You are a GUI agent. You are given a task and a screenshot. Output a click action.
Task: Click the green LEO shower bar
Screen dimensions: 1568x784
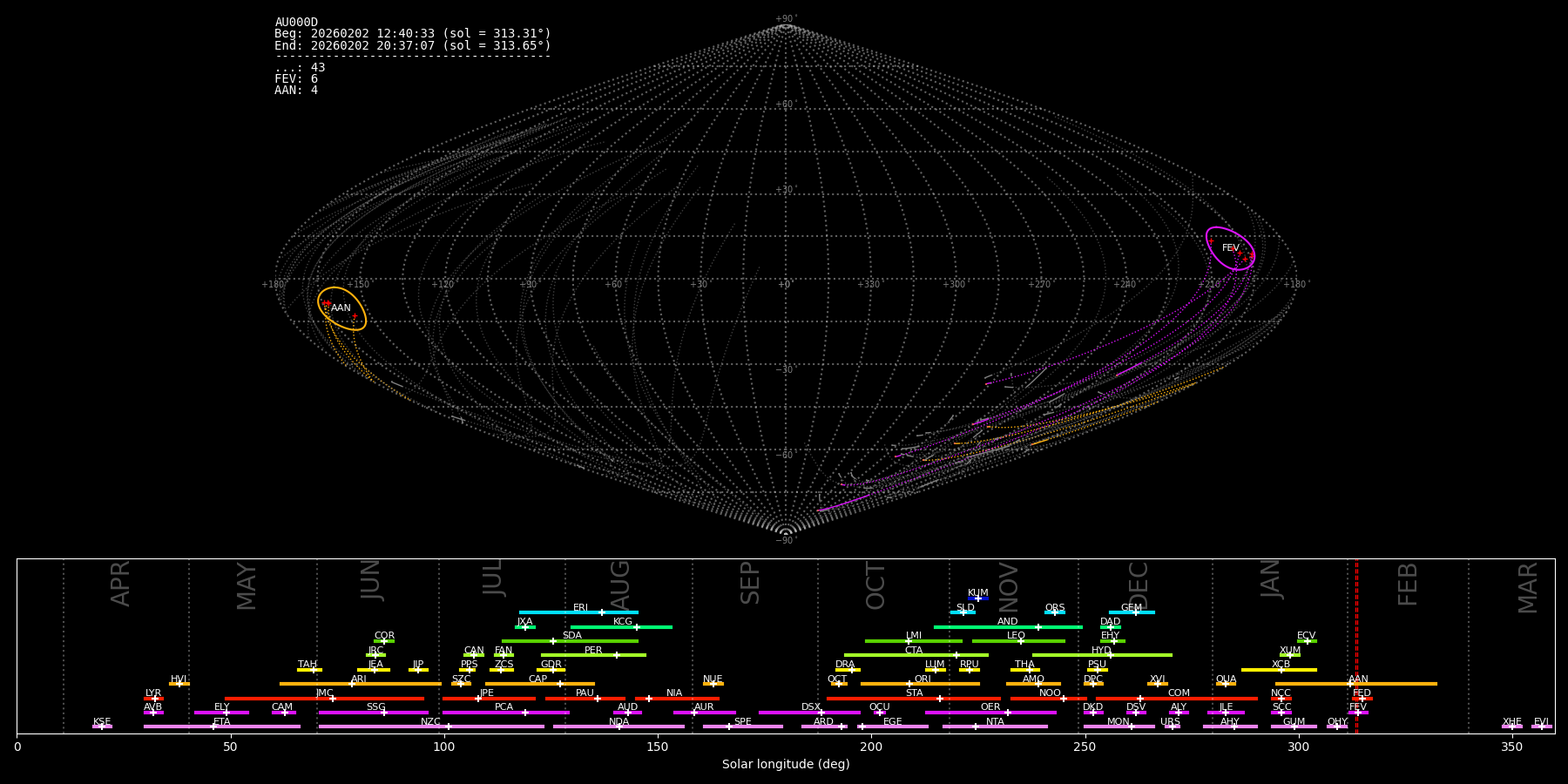tap(1018, 641)
